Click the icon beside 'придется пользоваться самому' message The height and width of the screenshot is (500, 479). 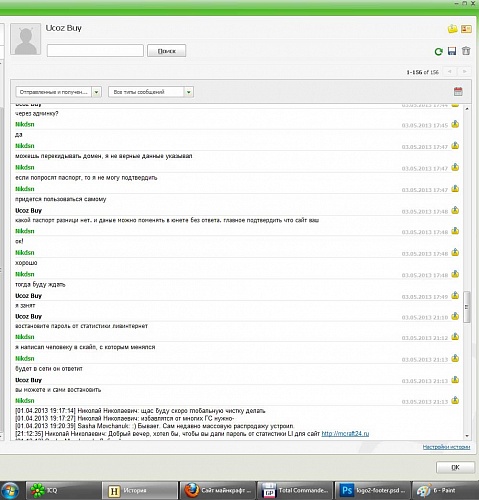(x=455, y=189)
